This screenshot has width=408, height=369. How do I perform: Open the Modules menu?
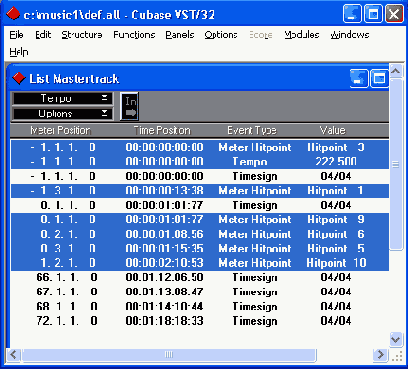[302, 35]
